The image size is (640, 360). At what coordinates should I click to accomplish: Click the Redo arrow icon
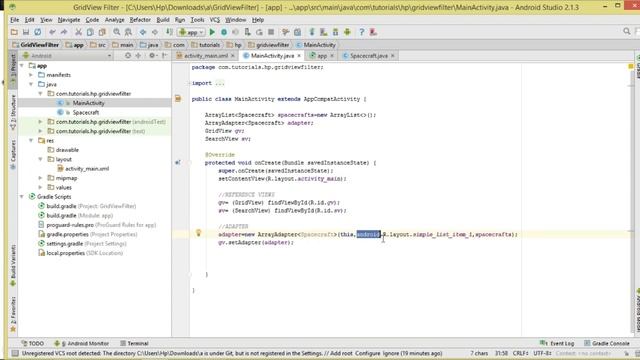click(x=64, y=32)
